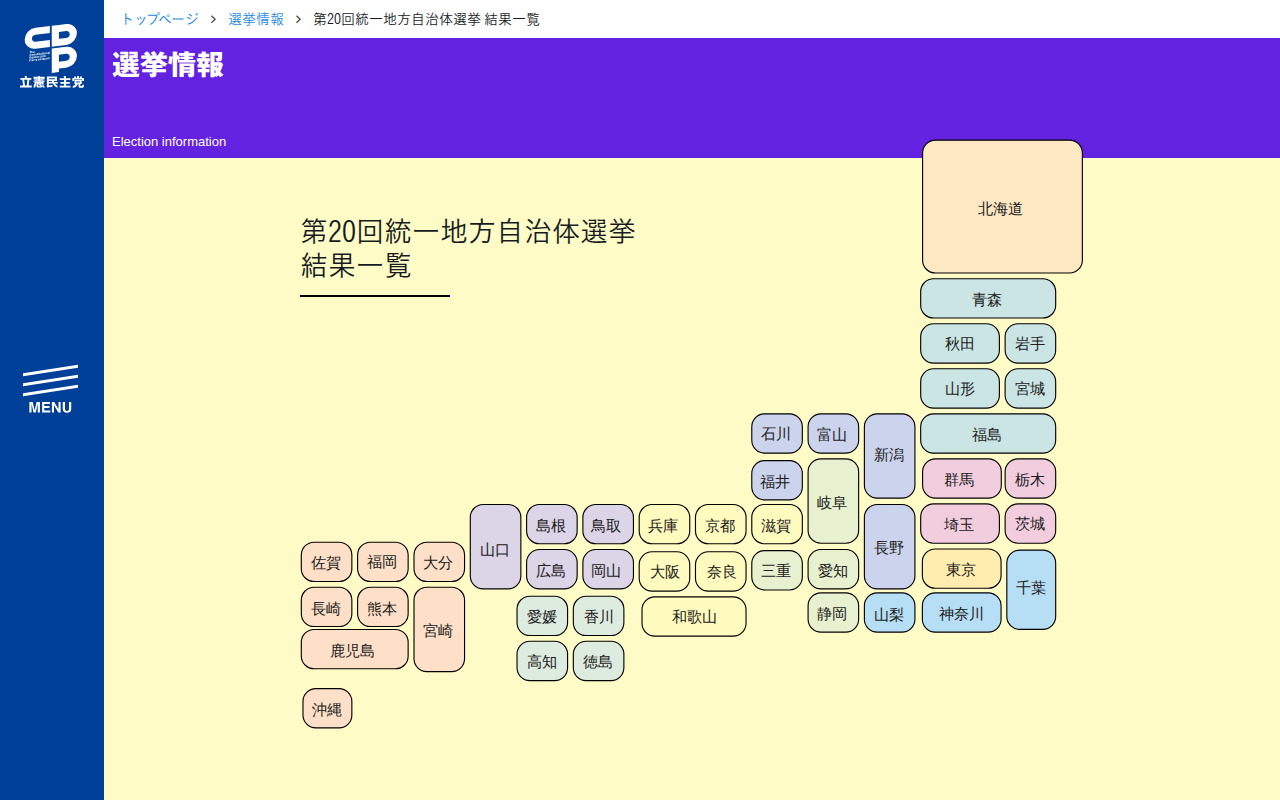This screenshot has width=1280, height=800.
Task: Click 鹿児島 in Kyushu group
Action: (x=355, y=649)
